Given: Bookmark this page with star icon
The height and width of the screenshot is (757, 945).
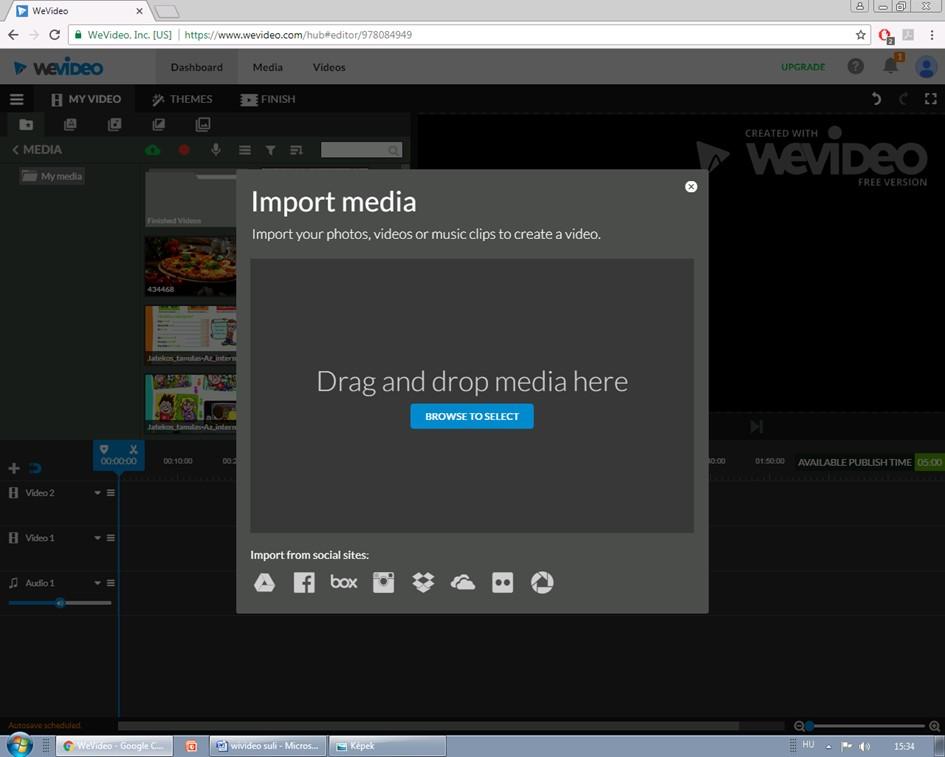Looking at the screenshot, I should pyautogui.click(x=861, y=35).
